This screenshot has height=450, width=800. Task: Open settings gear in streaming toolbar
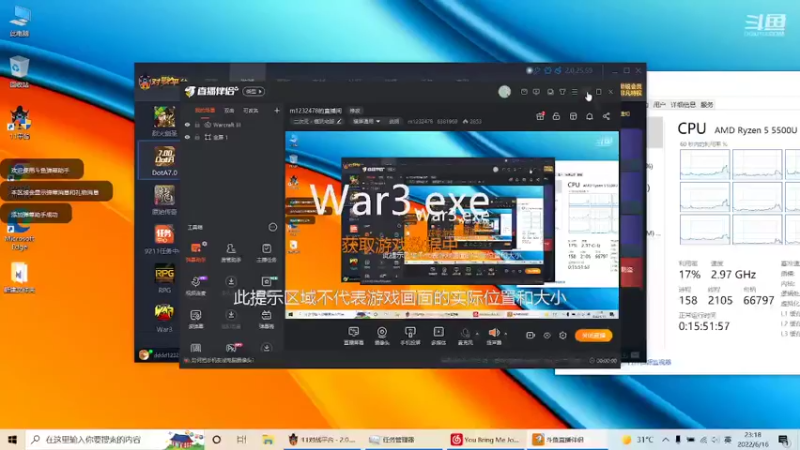(563, 335)
